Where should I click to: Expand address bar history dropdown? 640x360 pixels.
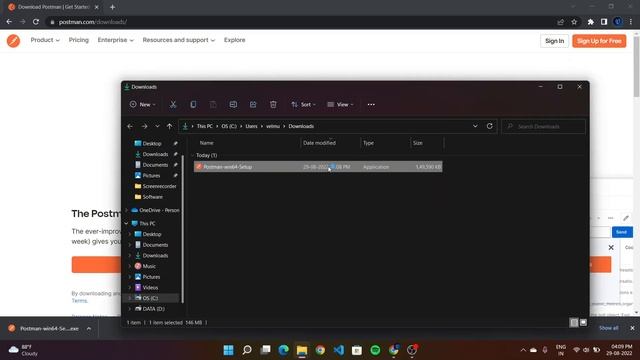[475, 126]
